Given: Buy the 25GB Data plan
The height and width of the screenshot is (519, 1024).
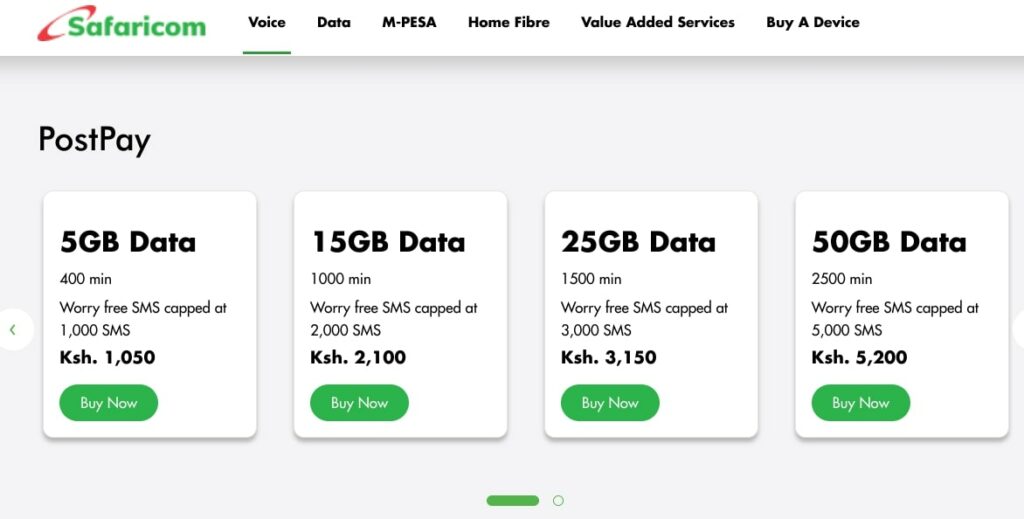Looking at the screenshot, I should [610, 403].
